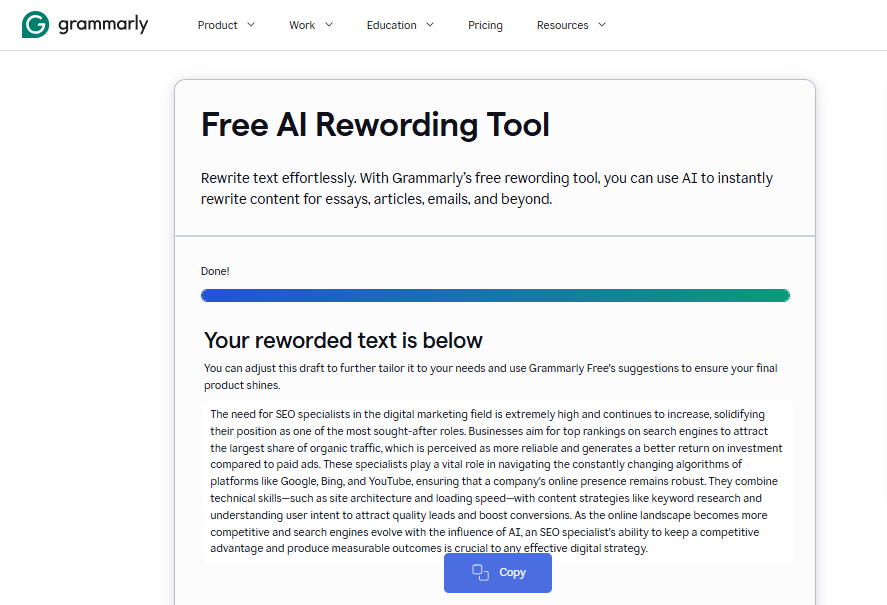Select the Pricing menu item
Image resolution: width=887 pixels, height=605 pixels.
(x=485, y=25)
